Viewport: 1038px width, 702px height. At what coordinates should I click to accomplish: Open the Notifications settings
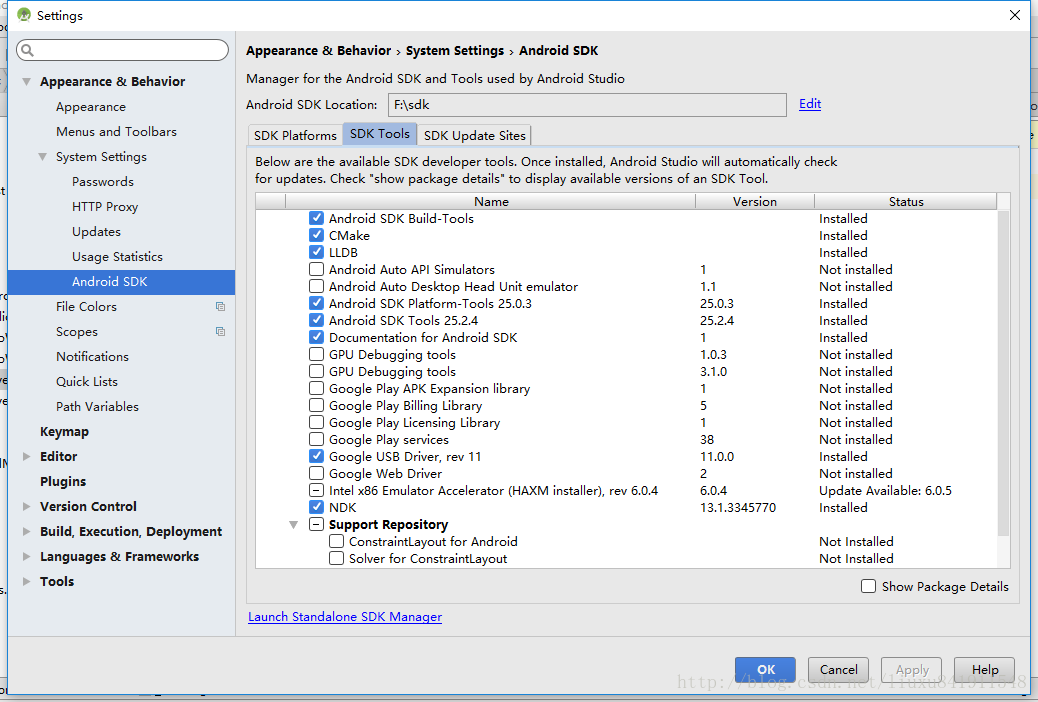point(93,356)
